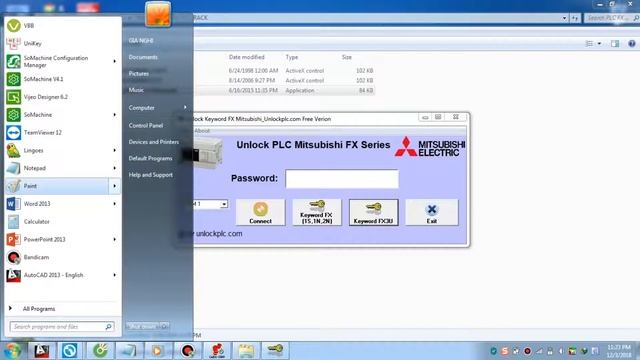Sort by Size column header
This screenshot has width=640, height=360.
point(347,57)
